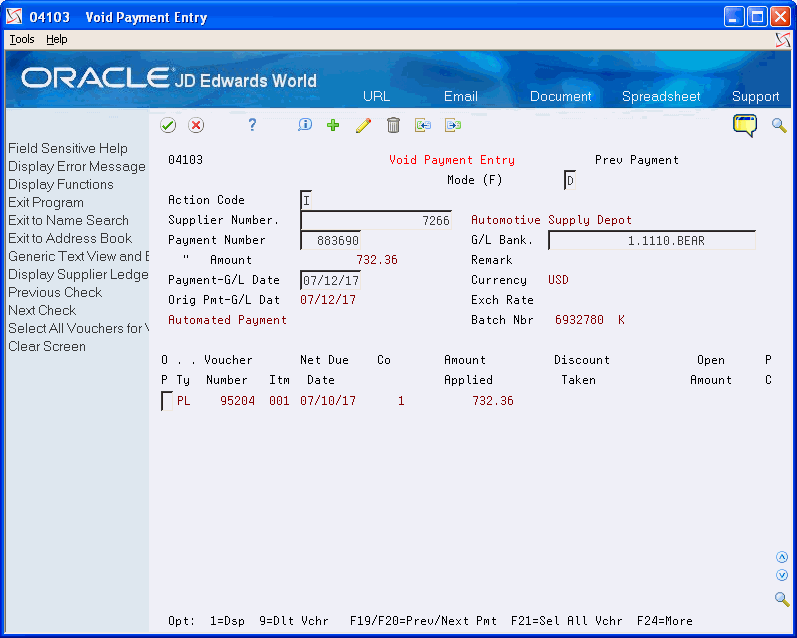
Task: Click the Payment-G/L Date field
Action: coord(330,281)
